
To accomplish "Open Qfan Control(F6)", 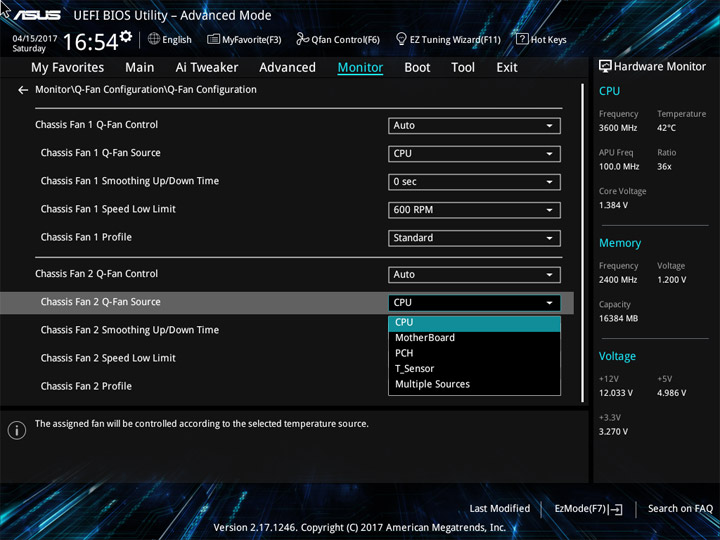I will (338, 39).
